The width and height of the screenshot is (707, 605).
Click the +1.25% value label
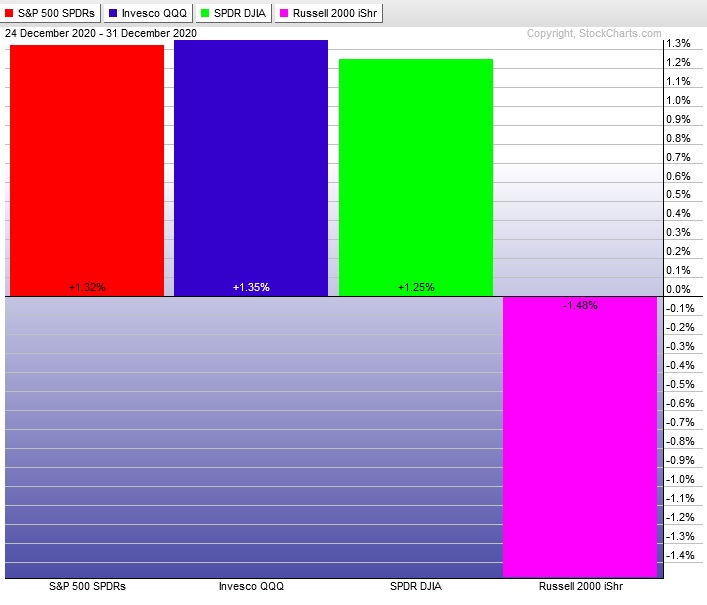click(416, 287)
